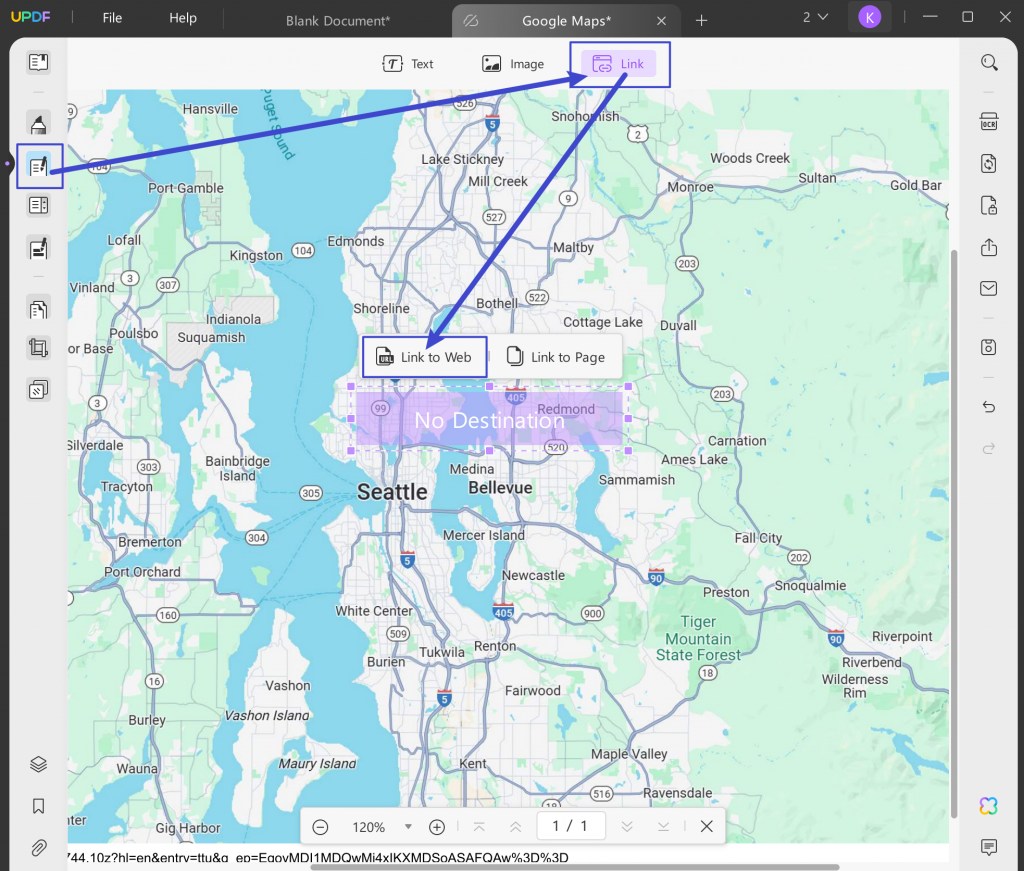The height and width of the screenshot is (871, 1024).
Task: Save the document with the save icon
Action: click(x=989, y=347)
